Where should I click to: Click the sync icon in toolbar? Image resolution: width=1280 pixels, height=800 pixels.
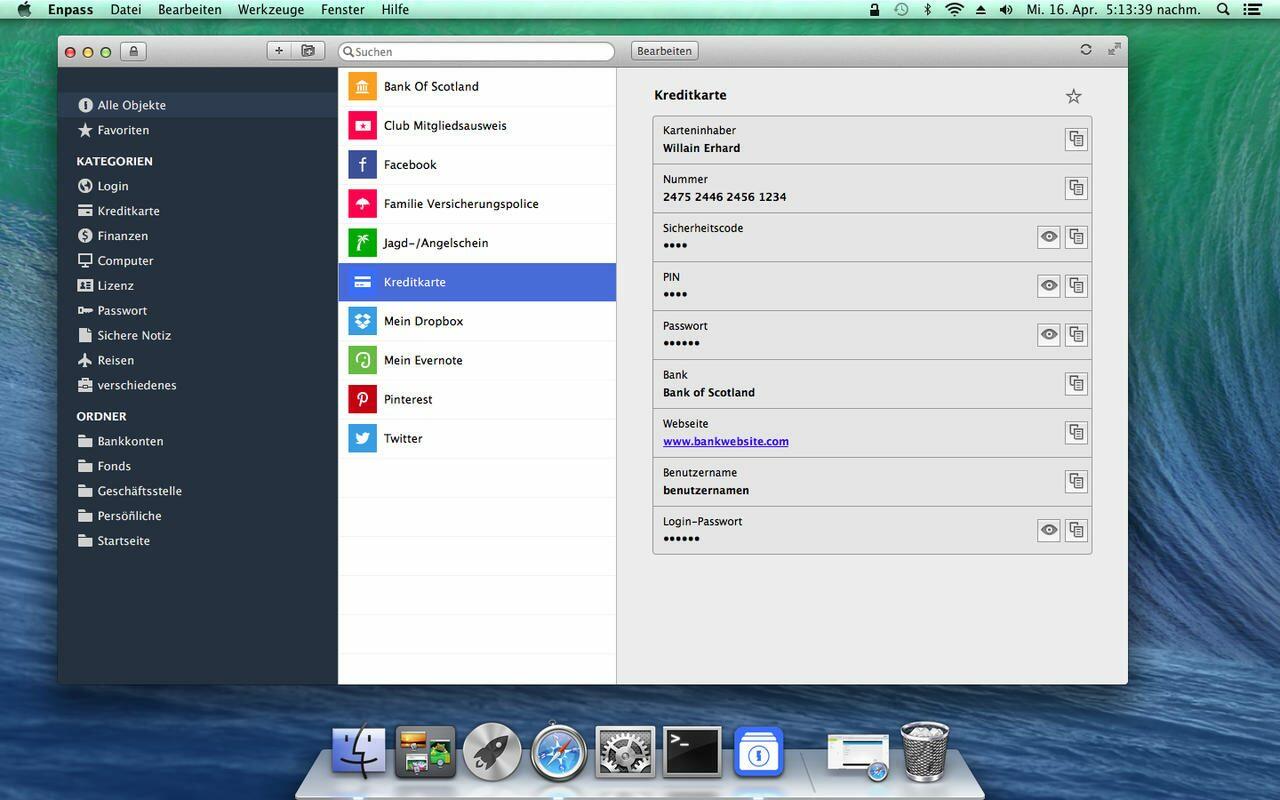coord(1086,50)
